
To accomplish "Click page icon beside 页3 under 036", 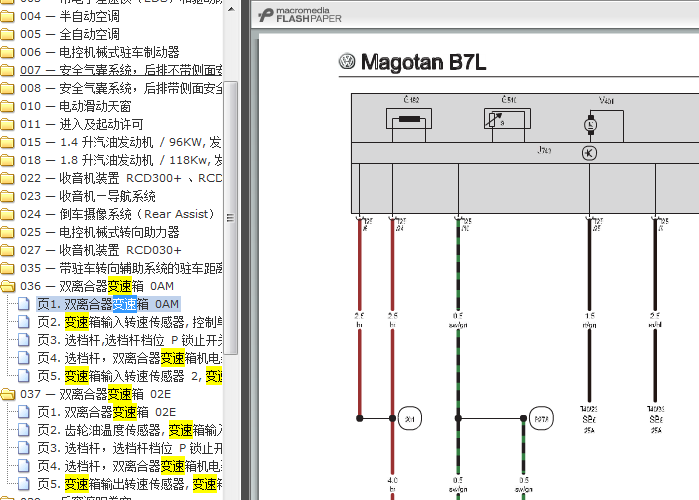I will pyautogui.click(x=24, y=340).
